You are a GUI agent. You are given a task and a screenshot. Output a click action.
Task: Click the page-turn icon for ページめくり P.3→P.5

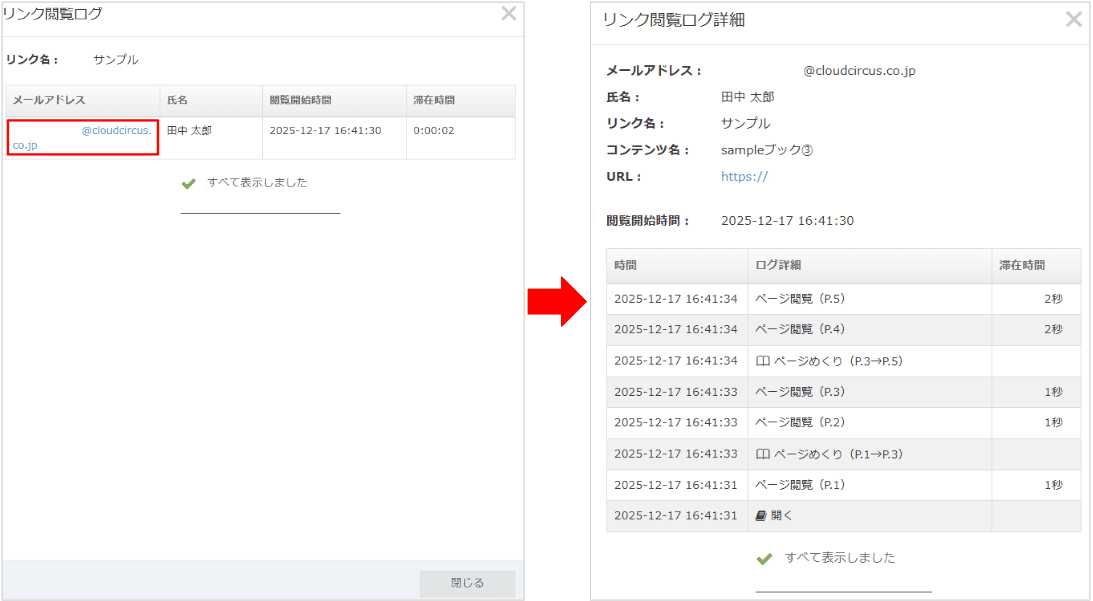(760, 361)
